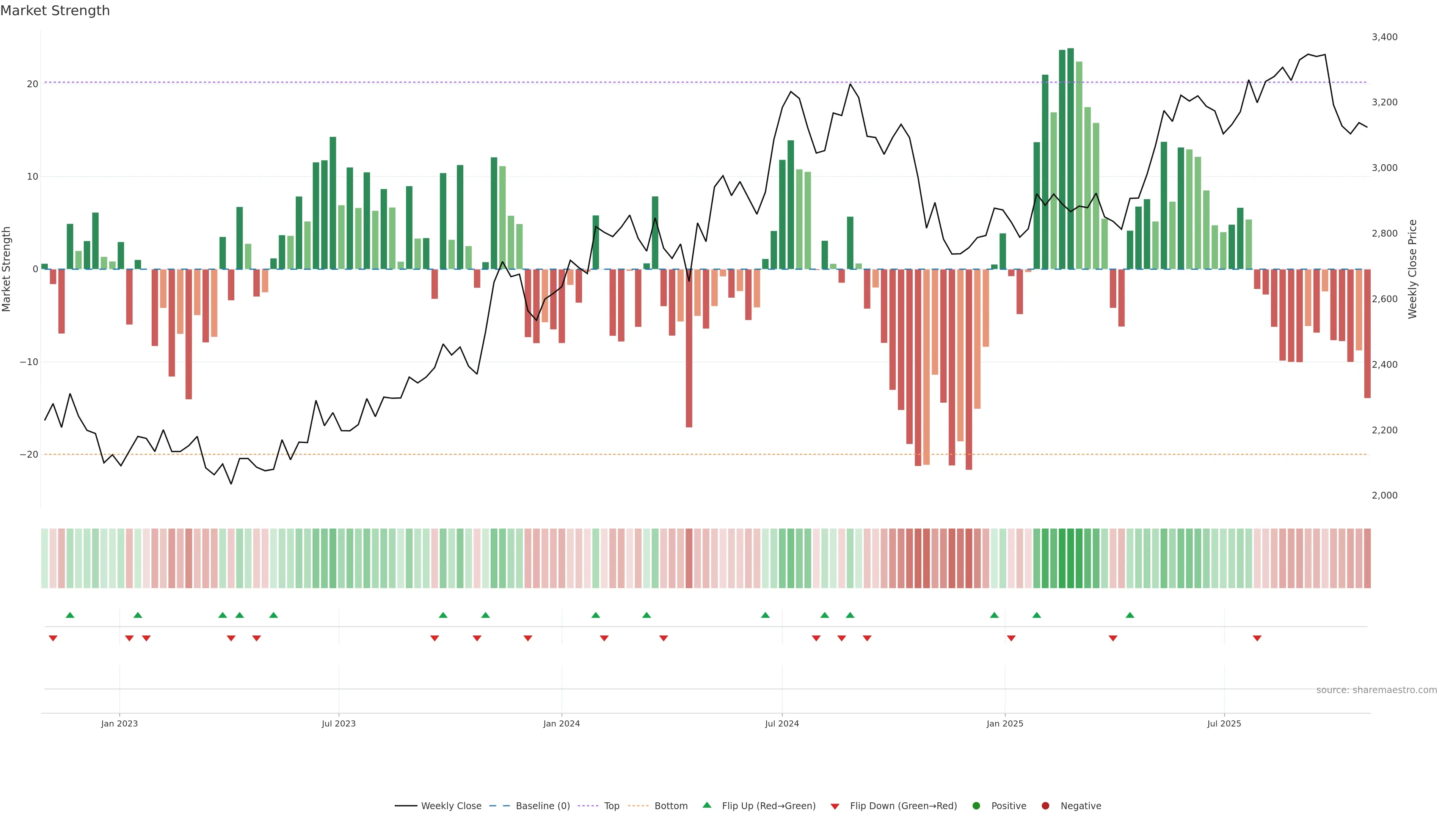Toggle the Top threshold legend entry
Screen dimensions: 1456x819
(611, 805)
